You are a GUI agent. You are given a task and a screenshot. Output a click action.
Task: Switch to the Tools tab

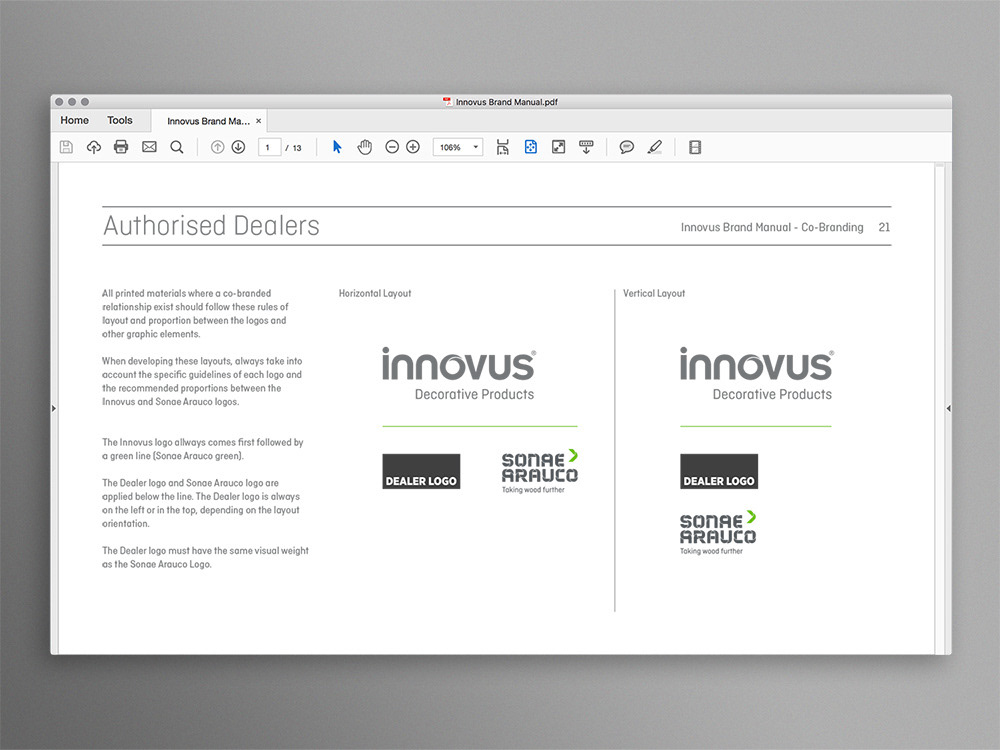[x=120, y=120]
